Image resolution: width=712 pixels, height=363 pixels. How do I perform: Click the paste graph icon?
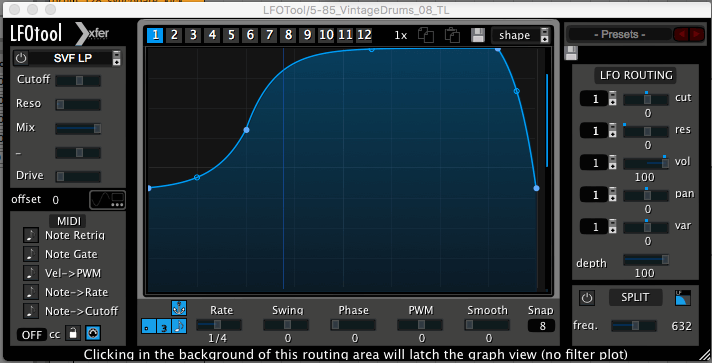[452, 35]
